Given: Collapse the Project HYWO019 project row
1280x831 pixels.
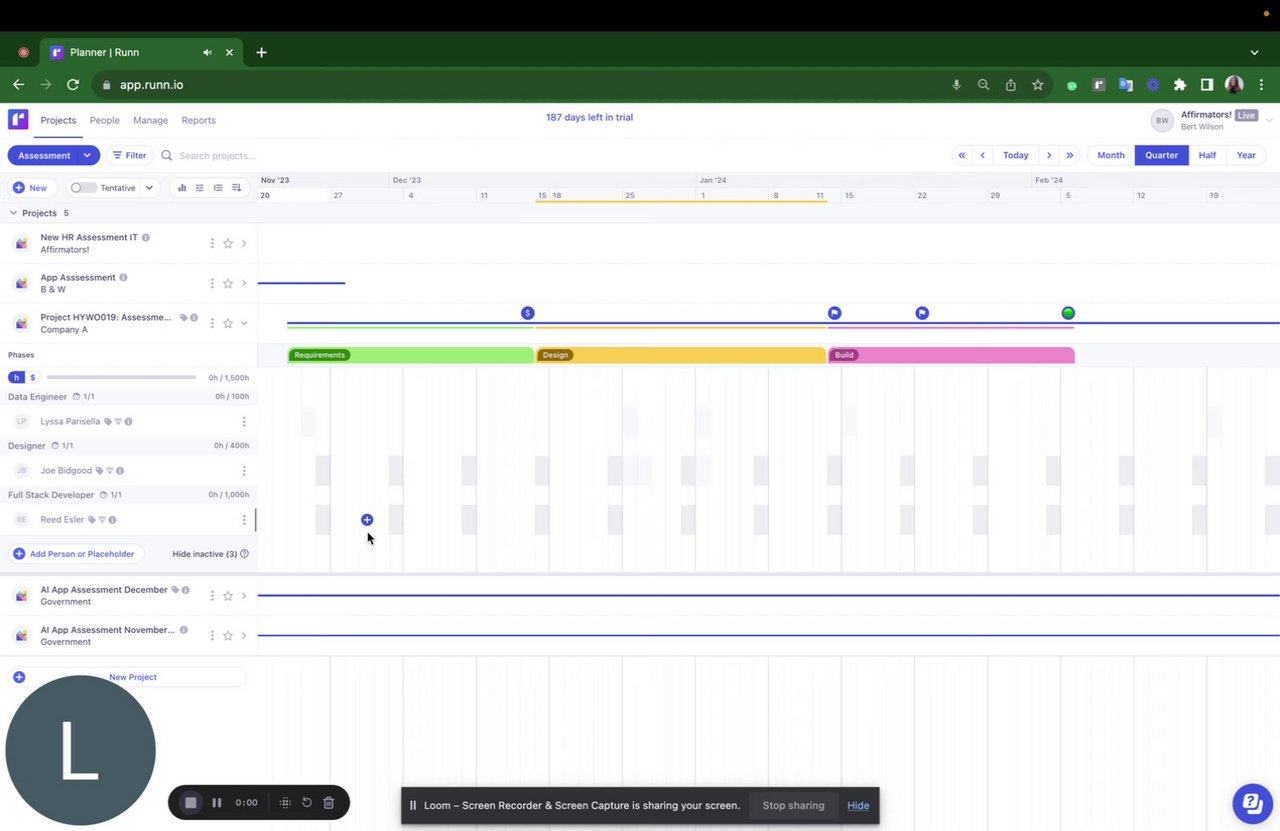Looking at the screenshot, I should [244, 323].
